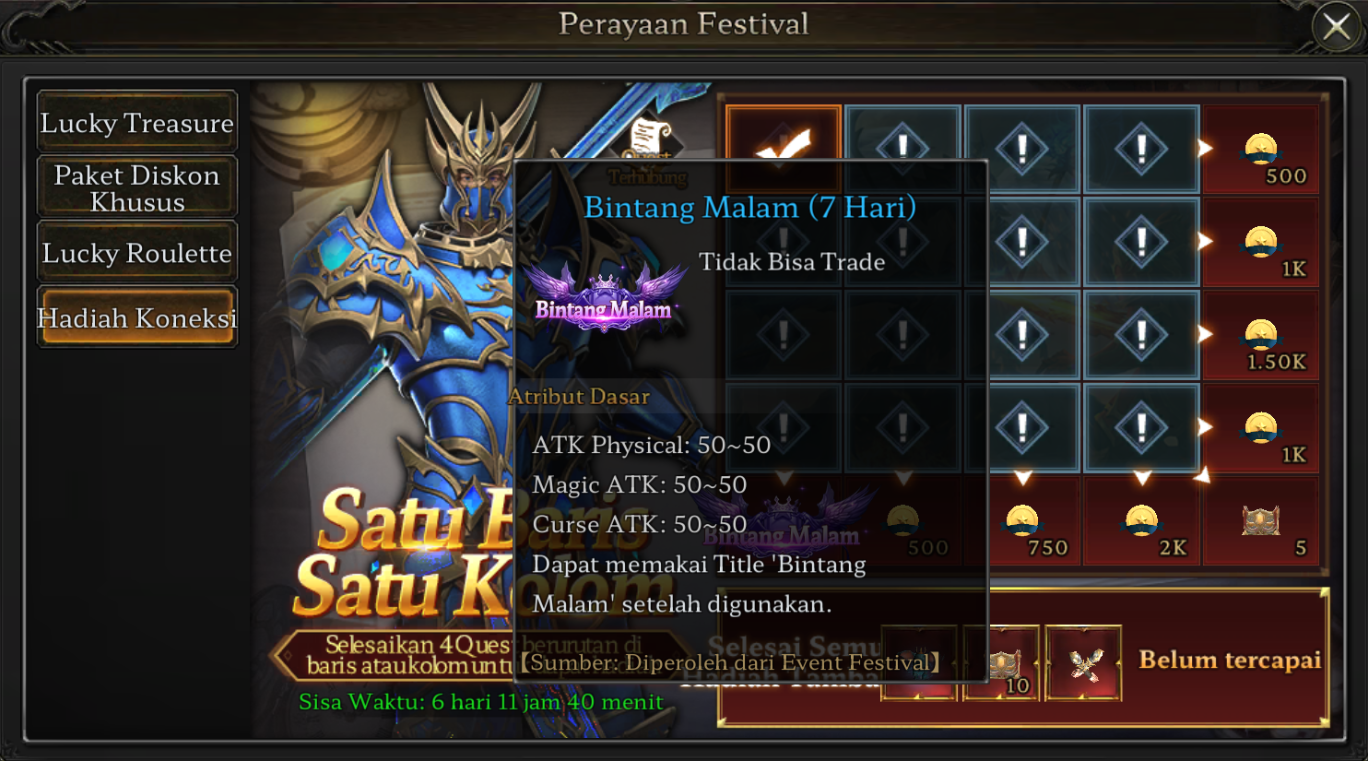This screenshot has width=1368, height=761.
Task: Go to the Lucky Roulette tab
Action: (x=137, y=252)
